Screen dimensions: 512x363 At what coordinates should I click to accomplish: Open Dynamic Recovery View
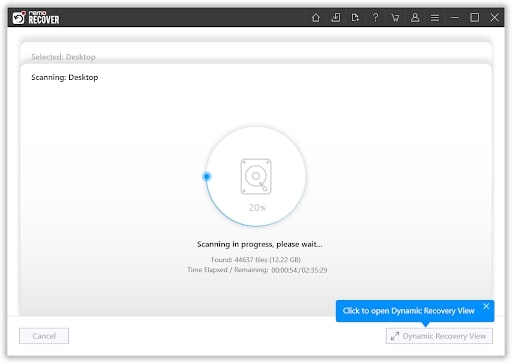coord(439,336)
